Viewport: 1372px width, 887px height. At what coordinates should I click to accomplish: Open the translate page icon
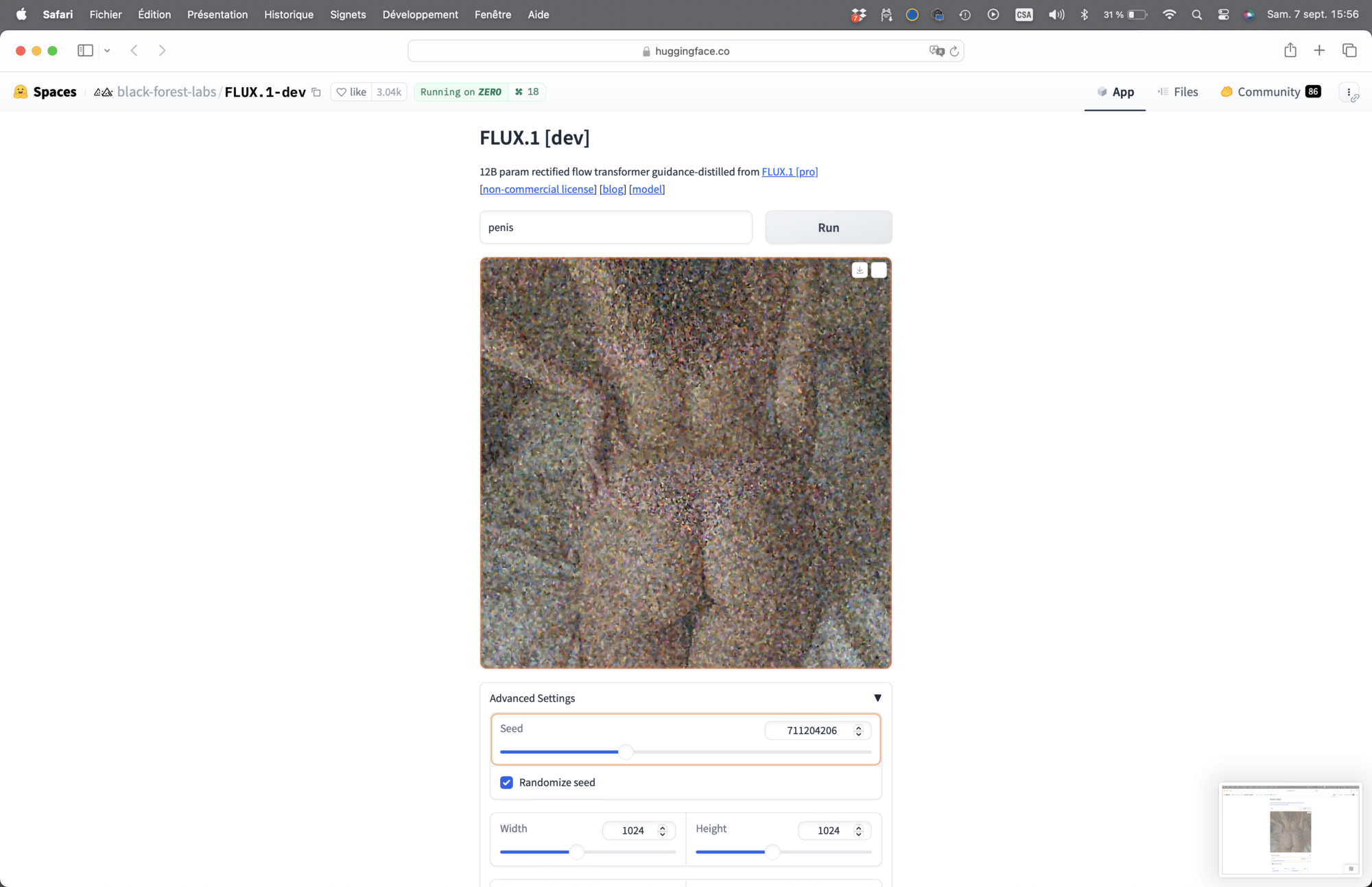936,51
